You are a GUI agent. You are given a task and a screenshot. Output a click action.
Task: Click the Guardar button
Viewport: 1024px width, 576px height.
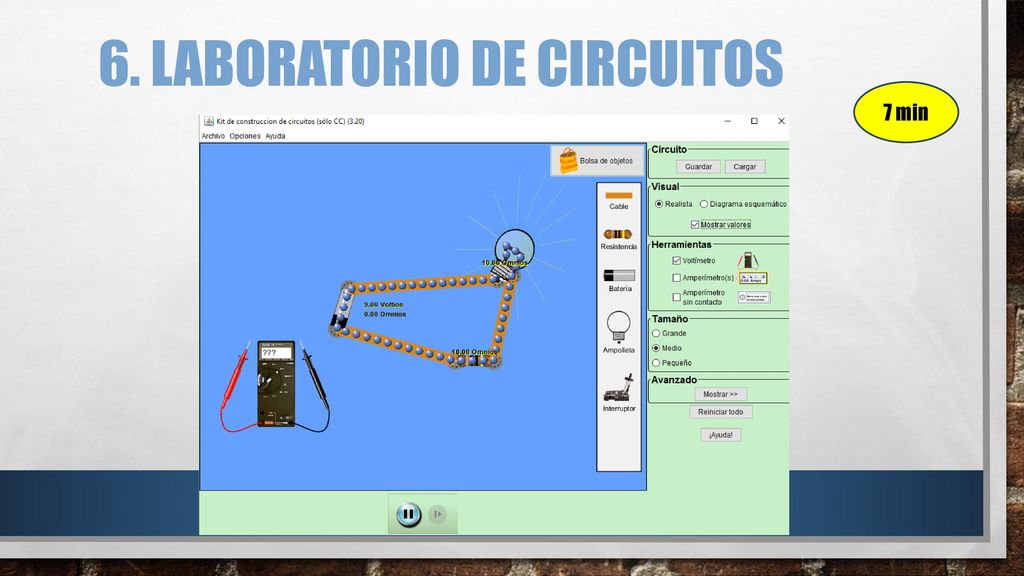pyautogui.click(x=698, y=167)
